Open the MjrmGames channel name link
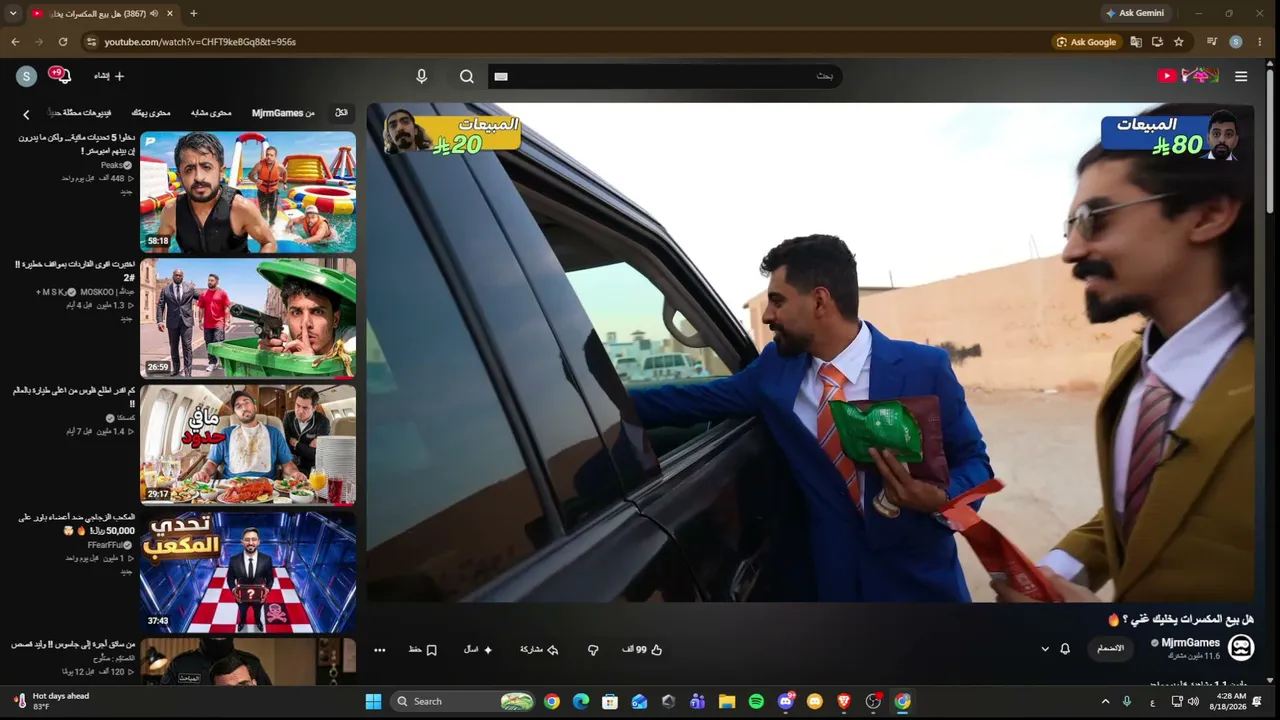Image resolution: width=1280 pixels, height=720 pixels. click(x=1190, y=642)
